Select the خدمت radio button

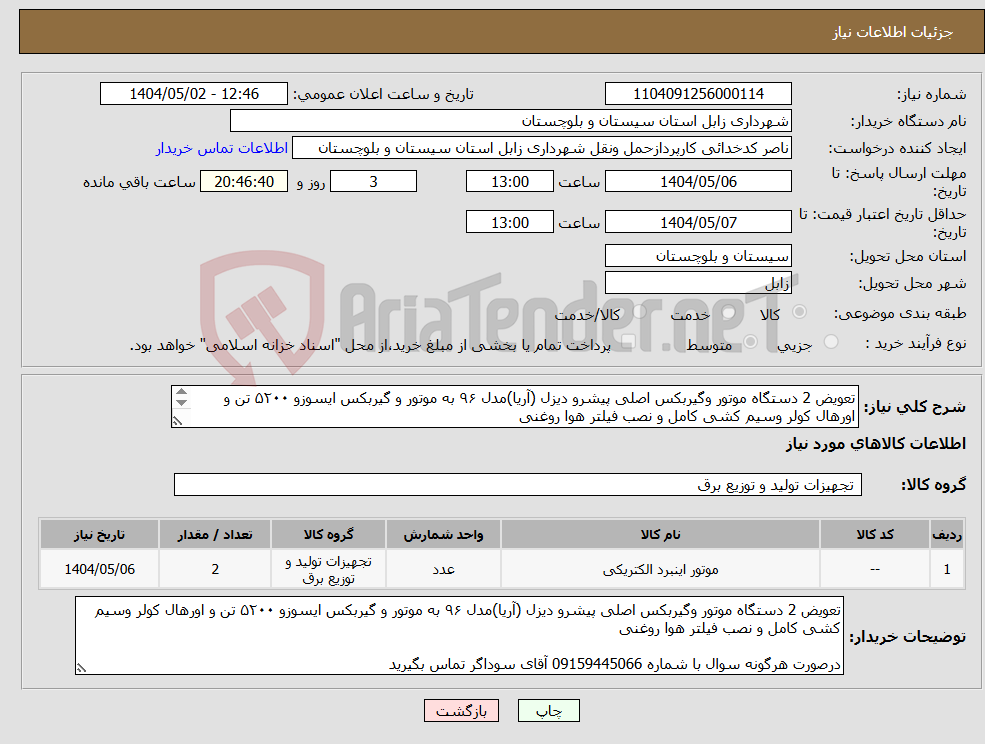pos(727,312)
